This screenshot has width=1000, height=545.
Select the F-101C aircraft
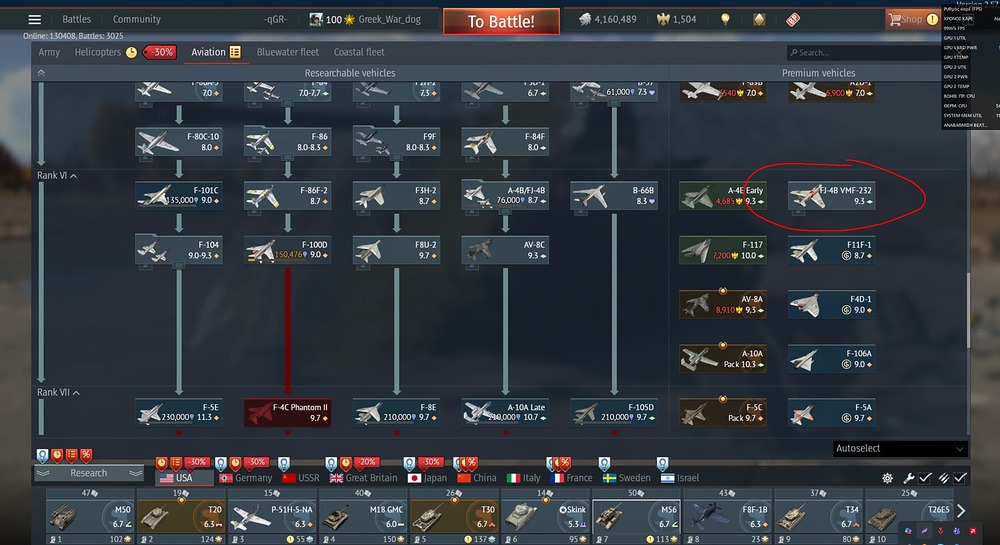[179, 196]
